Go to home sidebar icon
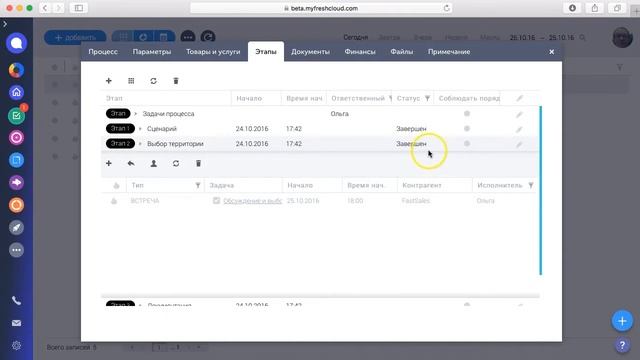The height and width of the screenshot is (360, 640). pos(16,92)
